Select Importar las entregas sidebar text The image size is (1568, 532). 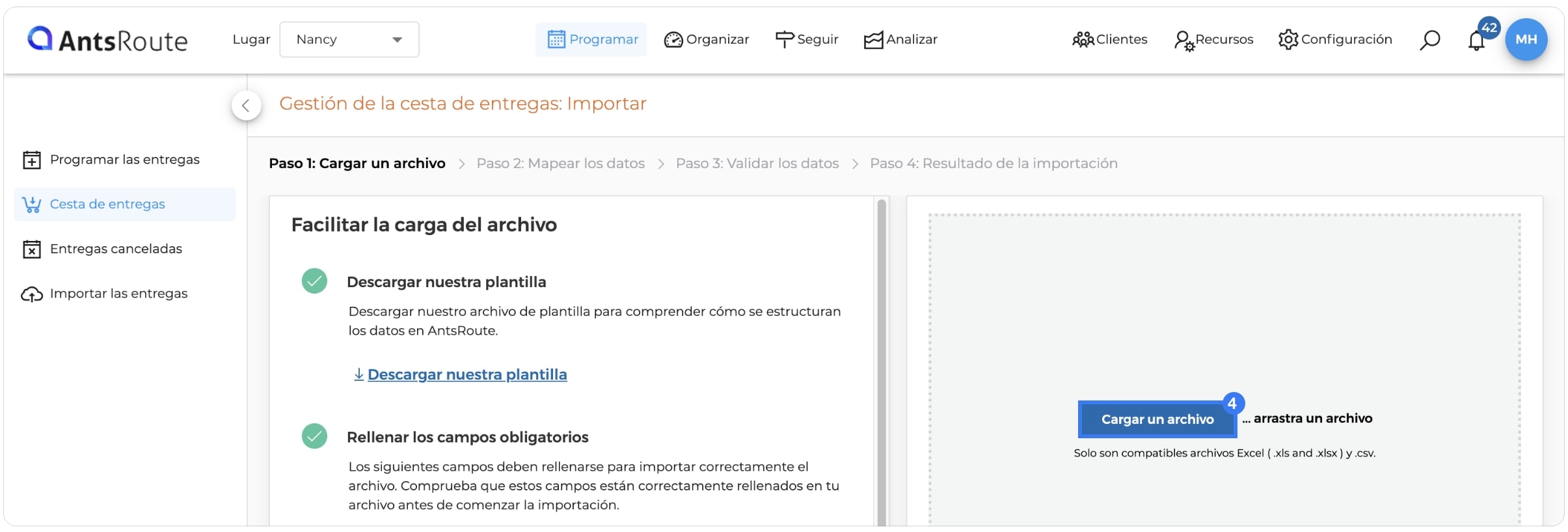[x=118, y=294]
